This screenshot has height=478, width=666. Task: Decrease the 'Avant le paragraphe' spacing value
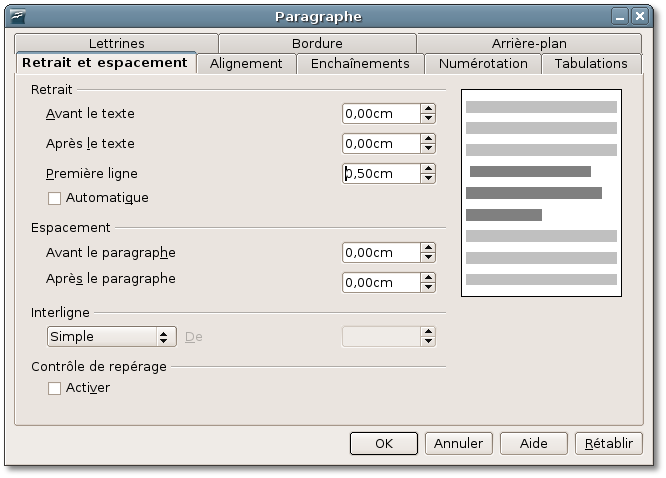pyautogui.click(x=428, y=258)
